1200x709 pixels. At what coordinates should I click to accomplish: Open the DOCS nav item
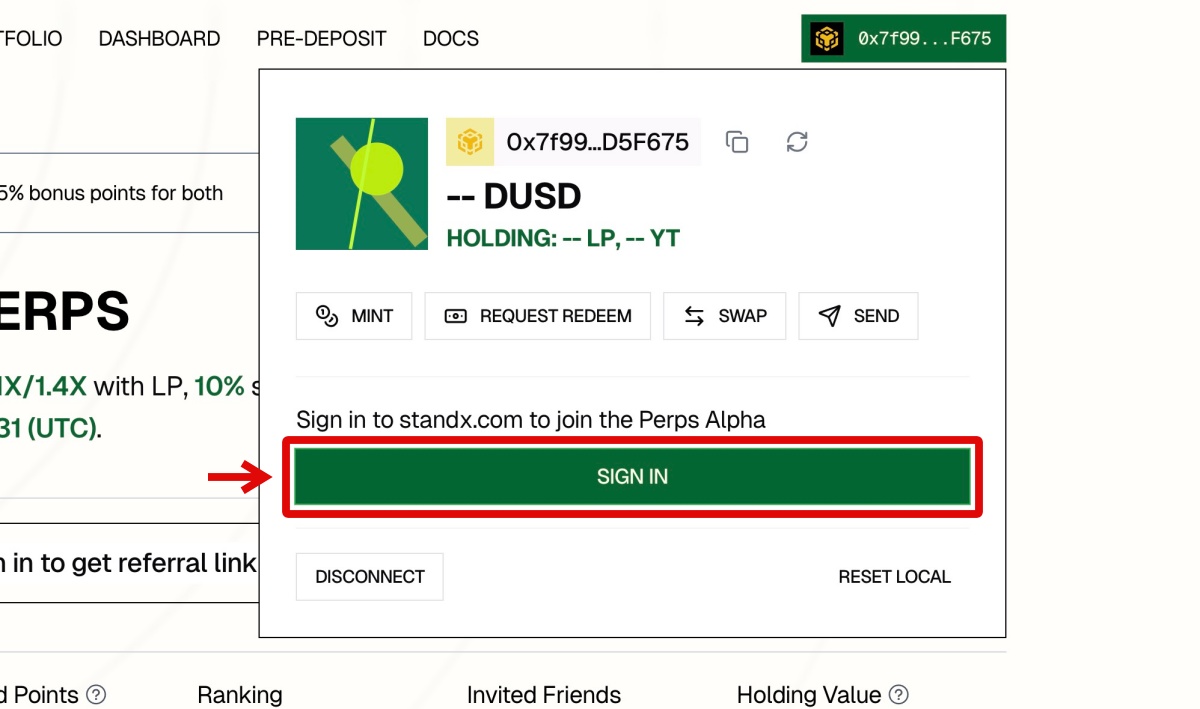pyautogui.click(x=451, y=39)
